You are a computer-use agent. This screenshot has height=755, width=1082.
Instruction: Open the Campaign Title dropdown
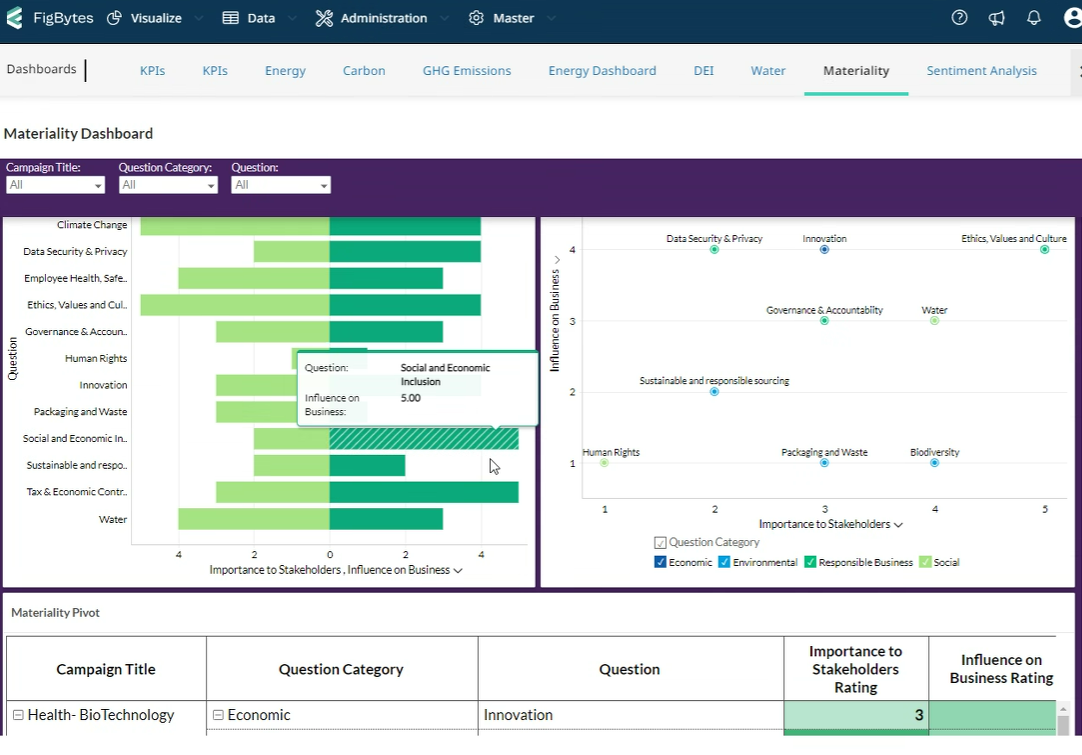pyautogui.click(x=55, y=185)
